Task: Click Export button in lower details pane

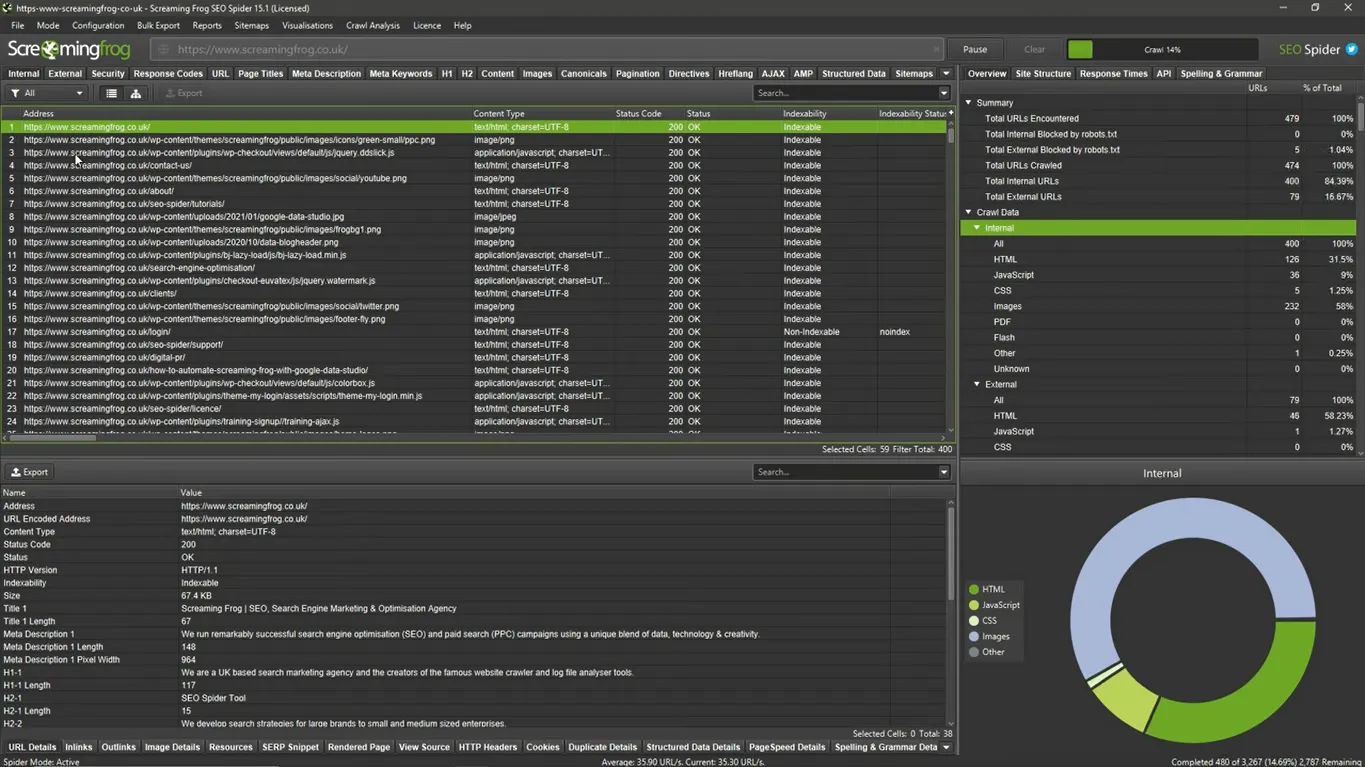Action: [29, 472]
